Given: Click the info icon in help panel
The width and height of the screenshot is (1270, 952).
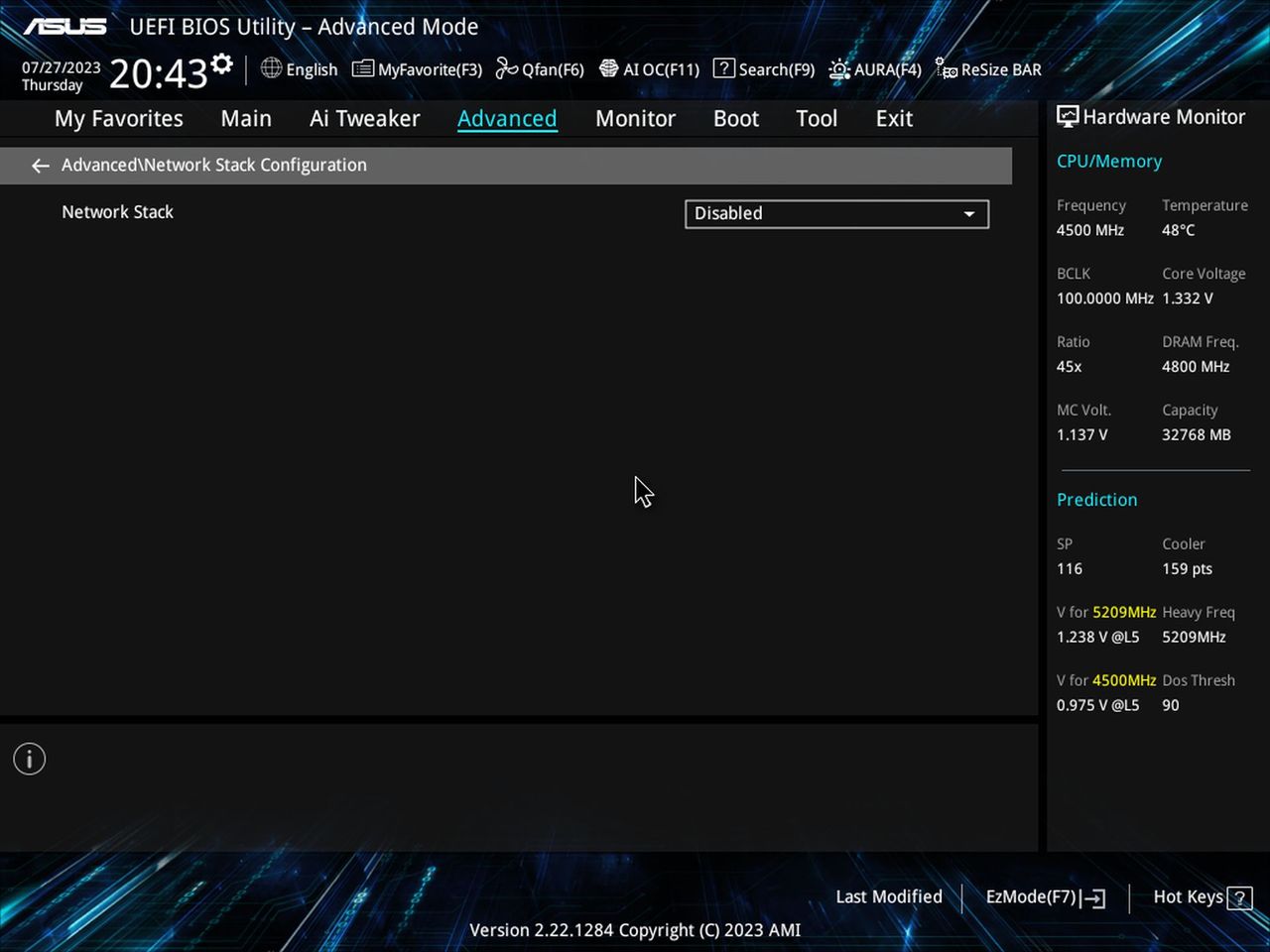Looking at the screenshot, I should coord(30,760).
